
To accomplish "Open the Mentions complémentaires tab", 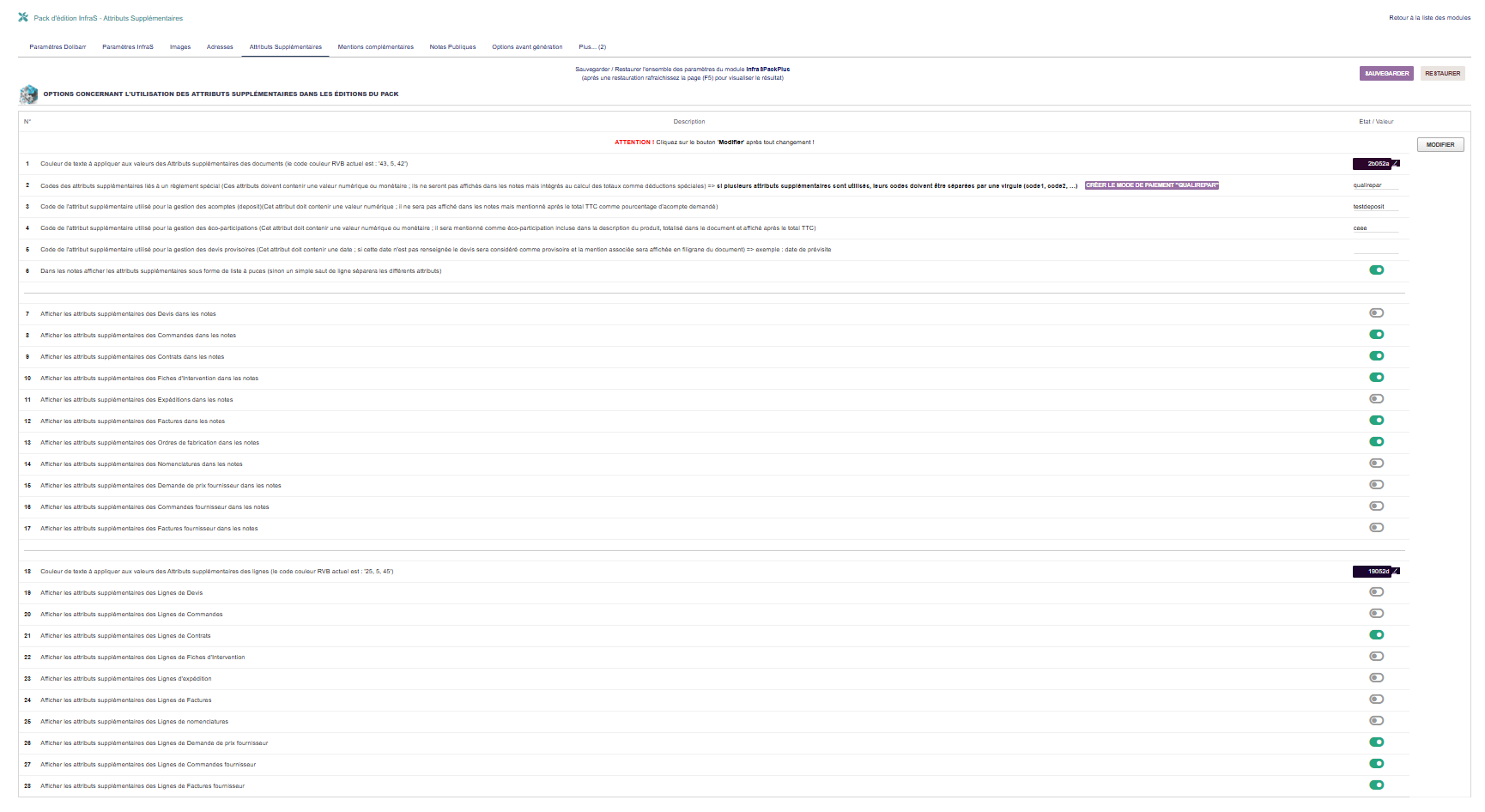I will coord(375,47).
